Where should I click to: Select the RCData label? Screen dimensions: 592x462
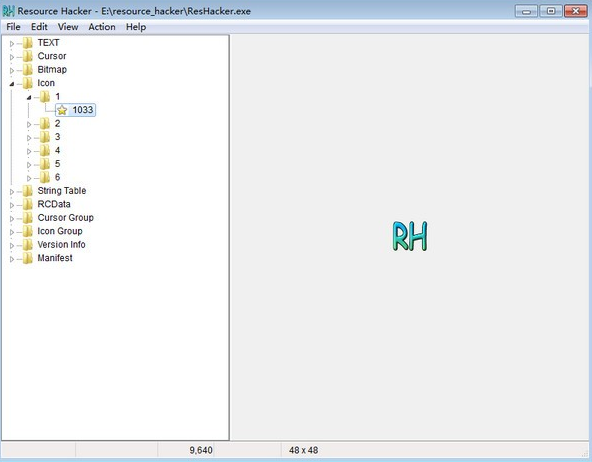pyautogui.click(x=54, y=205)
